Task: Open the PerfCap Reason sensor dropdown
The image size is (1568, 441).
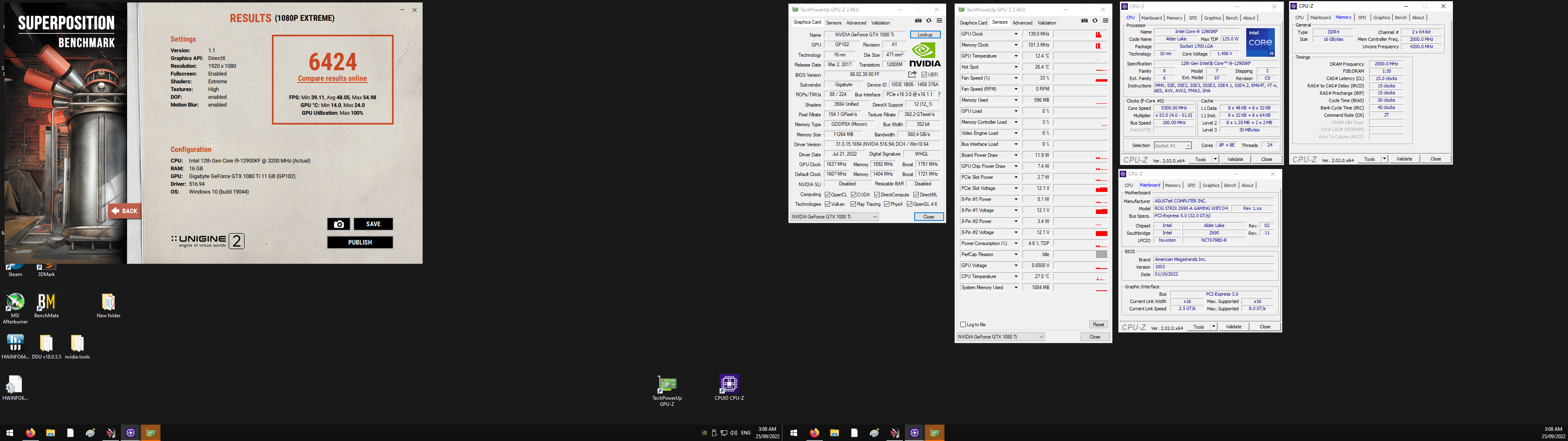Action: [1015, 255]
